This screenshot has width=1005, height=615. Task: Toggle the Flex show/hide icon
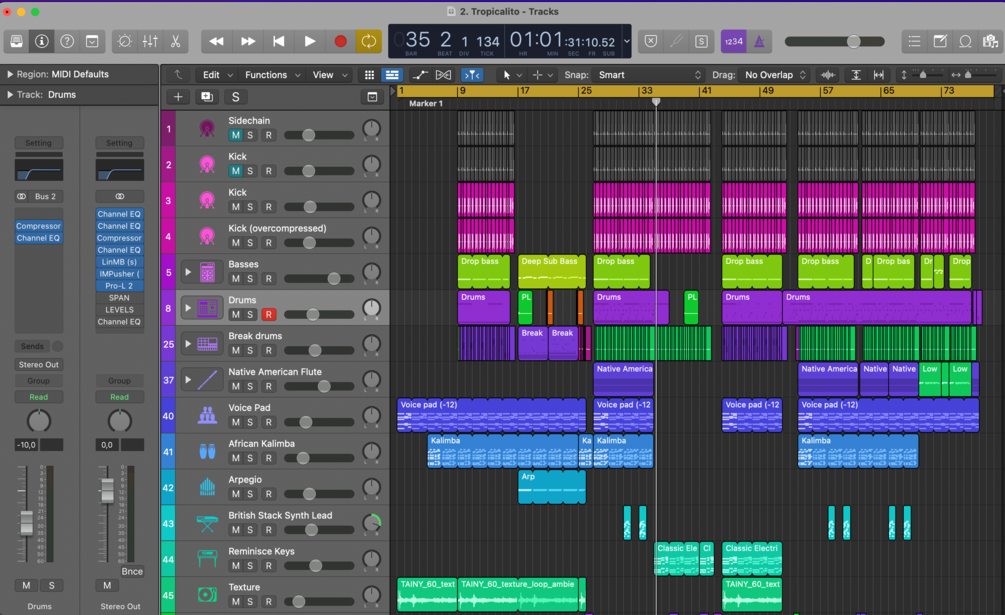(443, 75)
